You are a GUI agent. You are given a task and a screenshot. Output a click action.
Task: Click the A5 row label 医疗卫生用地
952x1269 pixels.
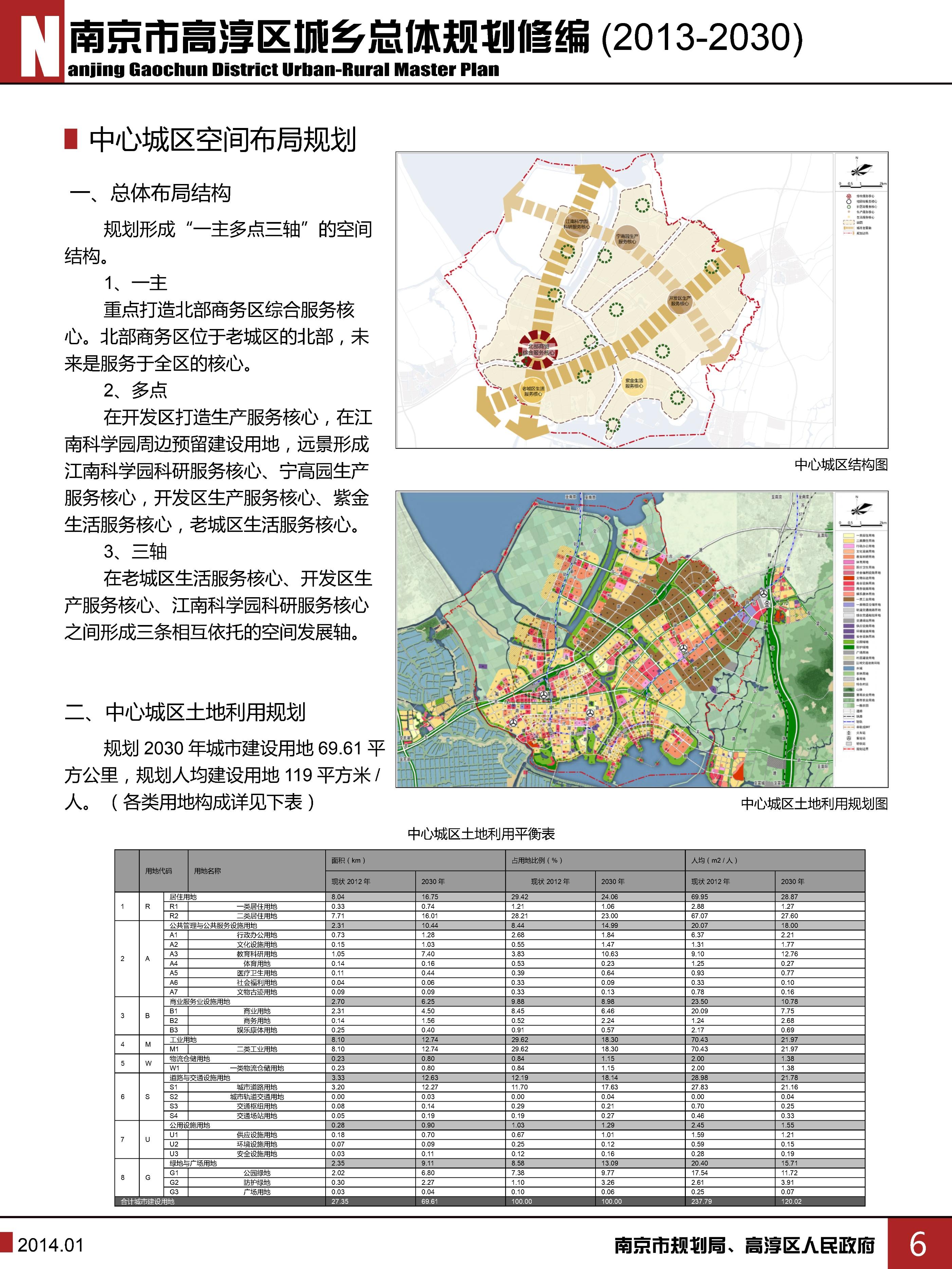257,973
